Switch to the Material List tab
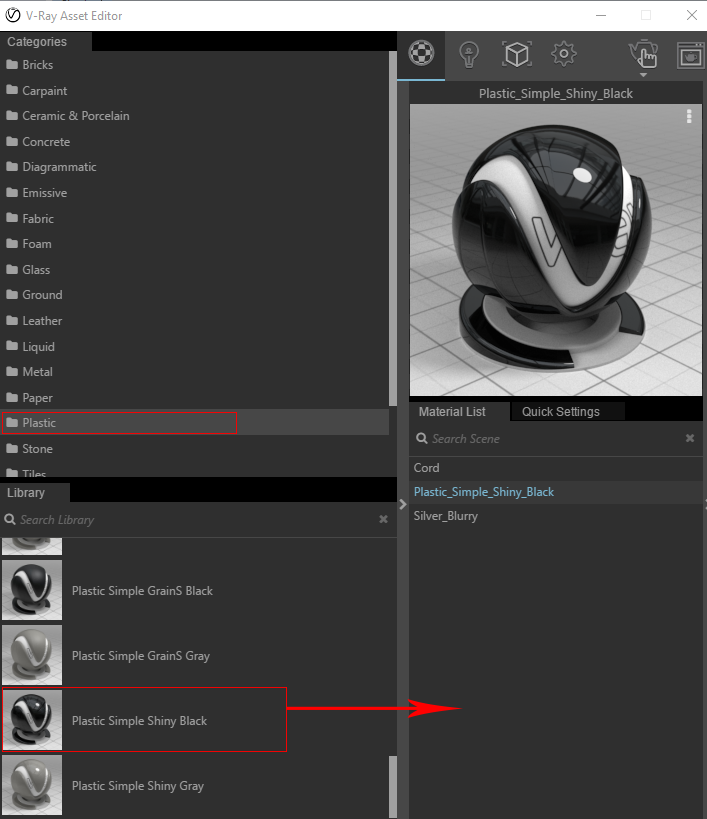The width and height of the screenshot is (707, 819). tap(459, 412)
